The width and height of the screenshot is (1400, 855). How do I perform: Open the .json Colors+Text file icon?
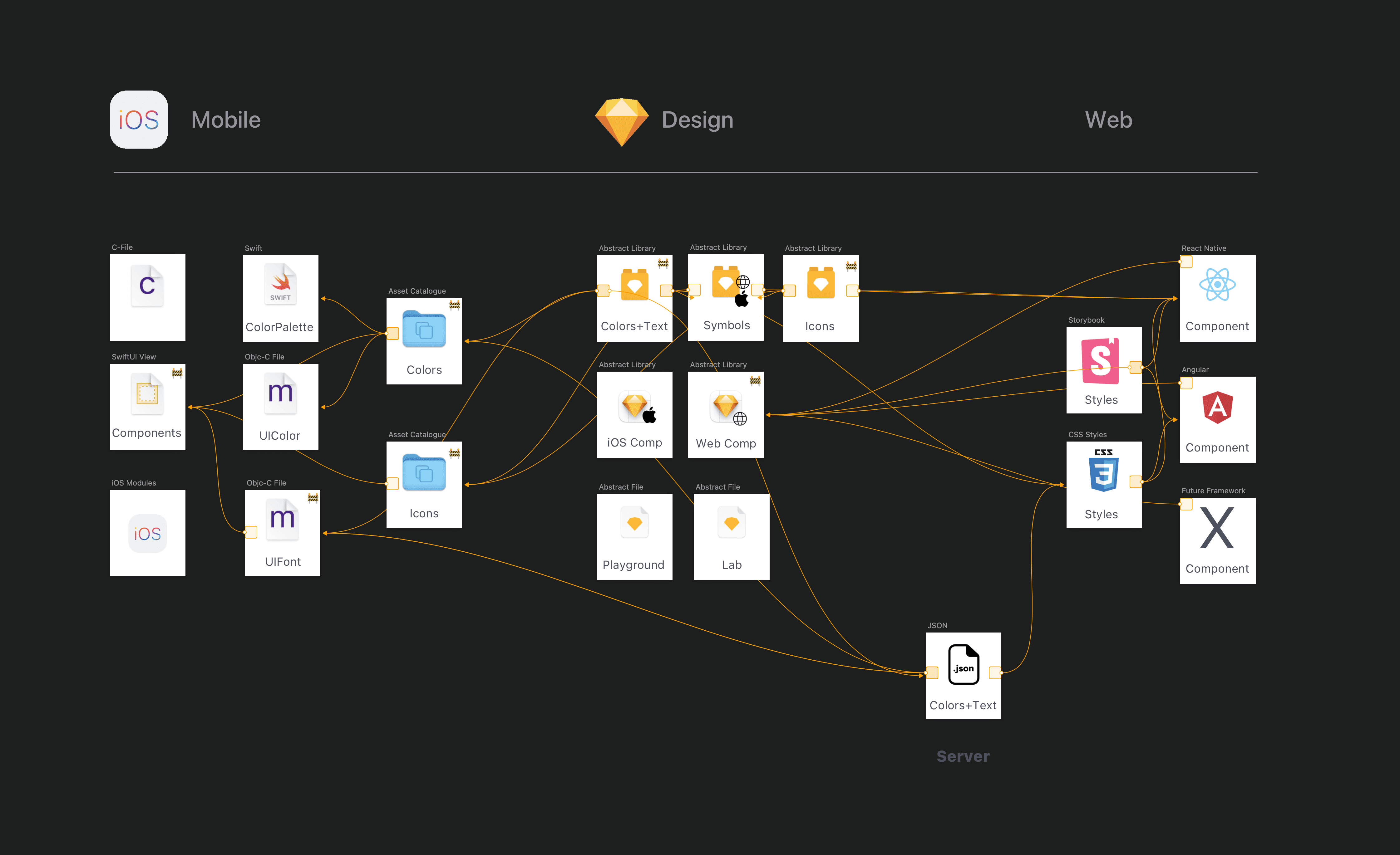tap(964, 664)
